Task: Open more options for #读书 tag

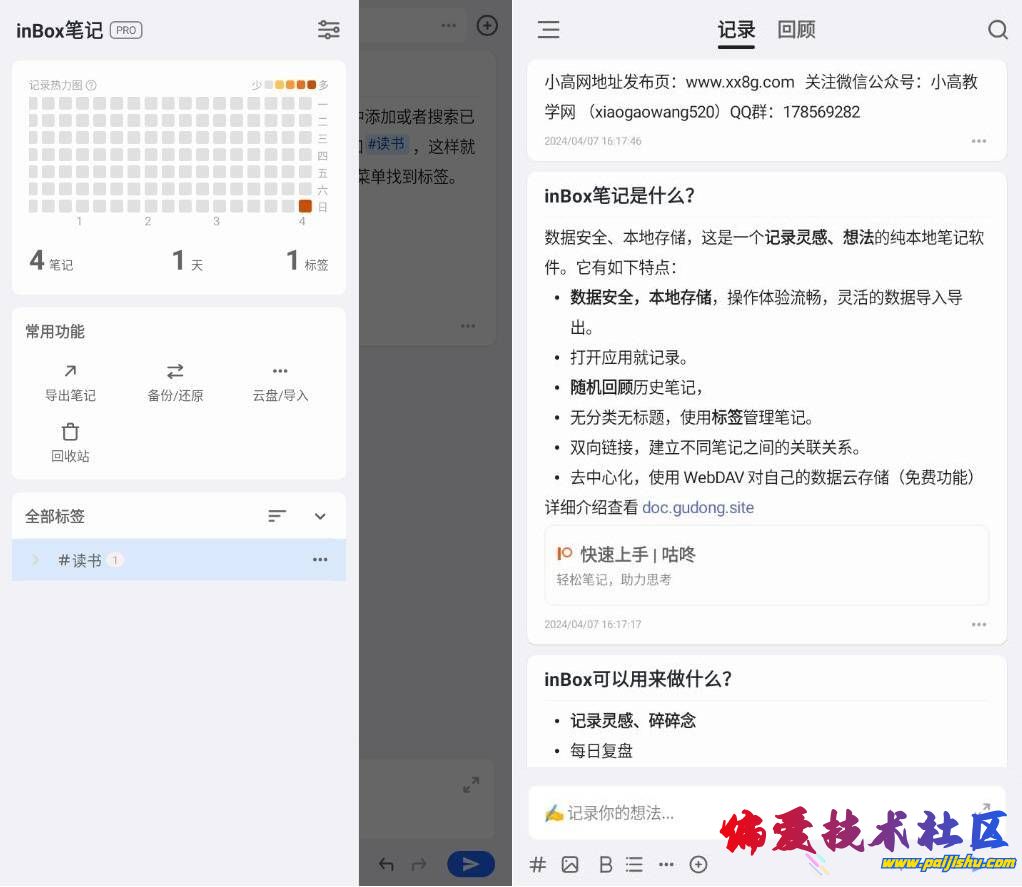Action: (320, 560)
